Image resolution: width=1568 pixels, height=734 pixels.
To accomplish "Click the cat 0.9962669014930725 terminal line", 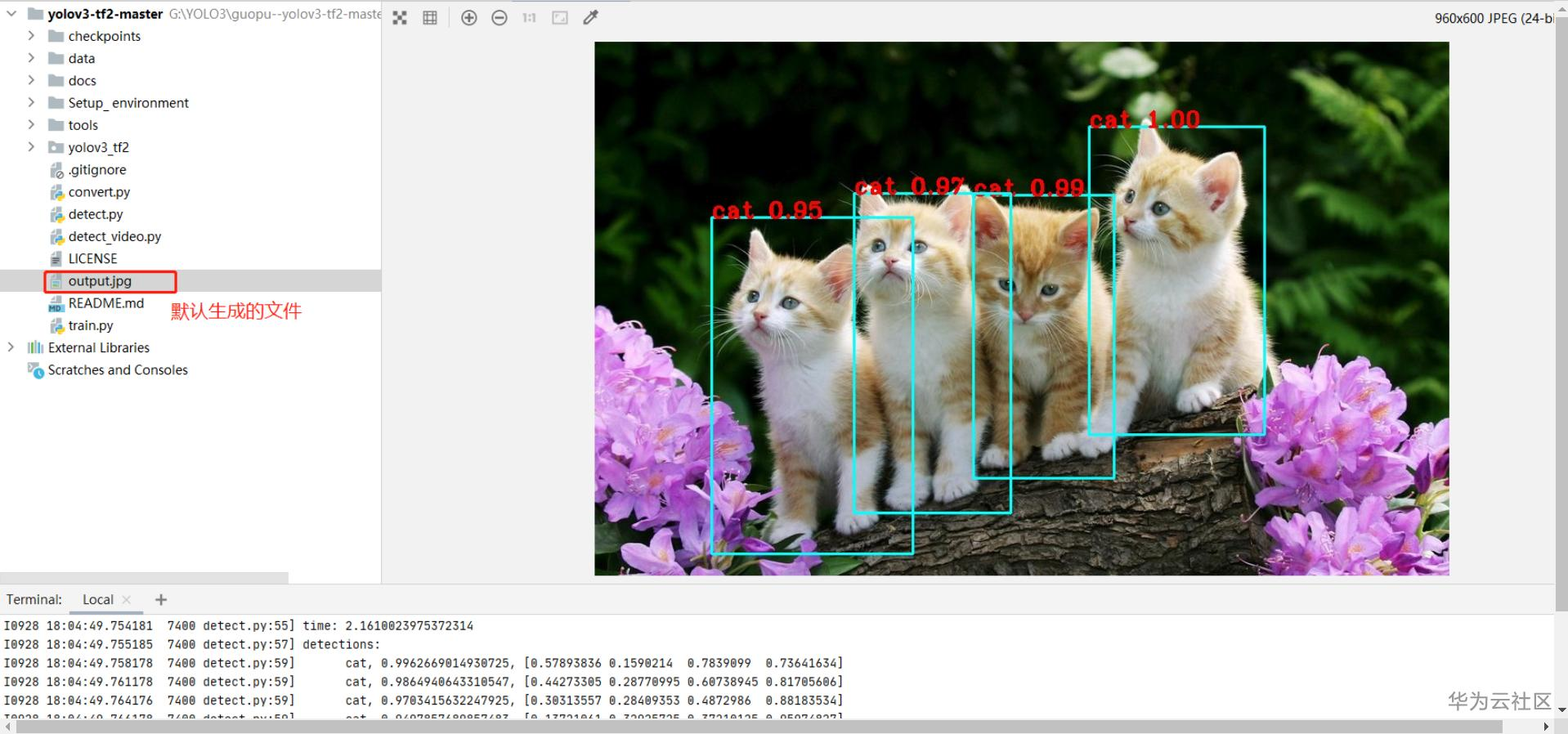I will tap(423, 664).
